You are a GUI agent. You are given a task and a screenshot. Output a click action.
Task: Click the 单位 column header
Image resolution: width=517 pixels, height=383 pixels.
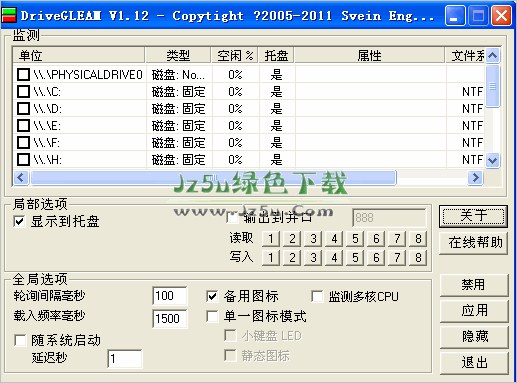coord(79,55)
